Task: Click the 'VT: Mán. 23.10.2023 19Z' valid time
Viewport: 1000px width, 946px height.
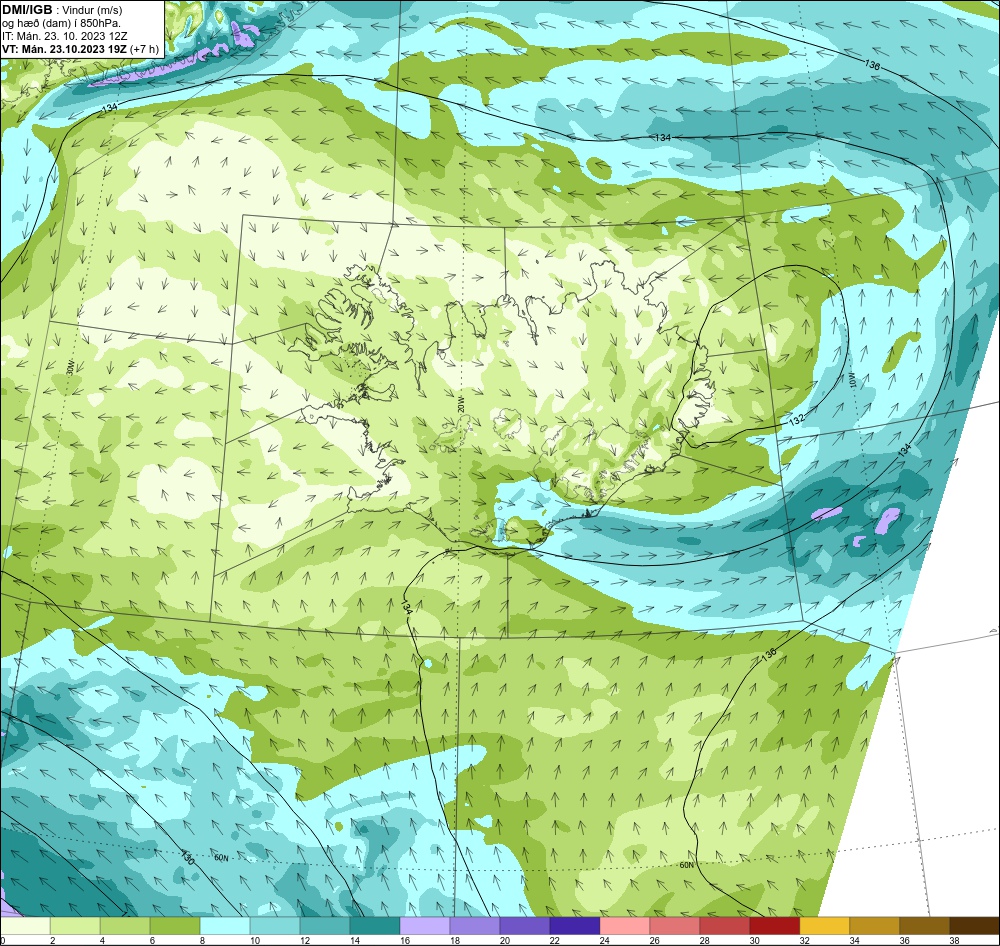Action: [x=64, y=49]
